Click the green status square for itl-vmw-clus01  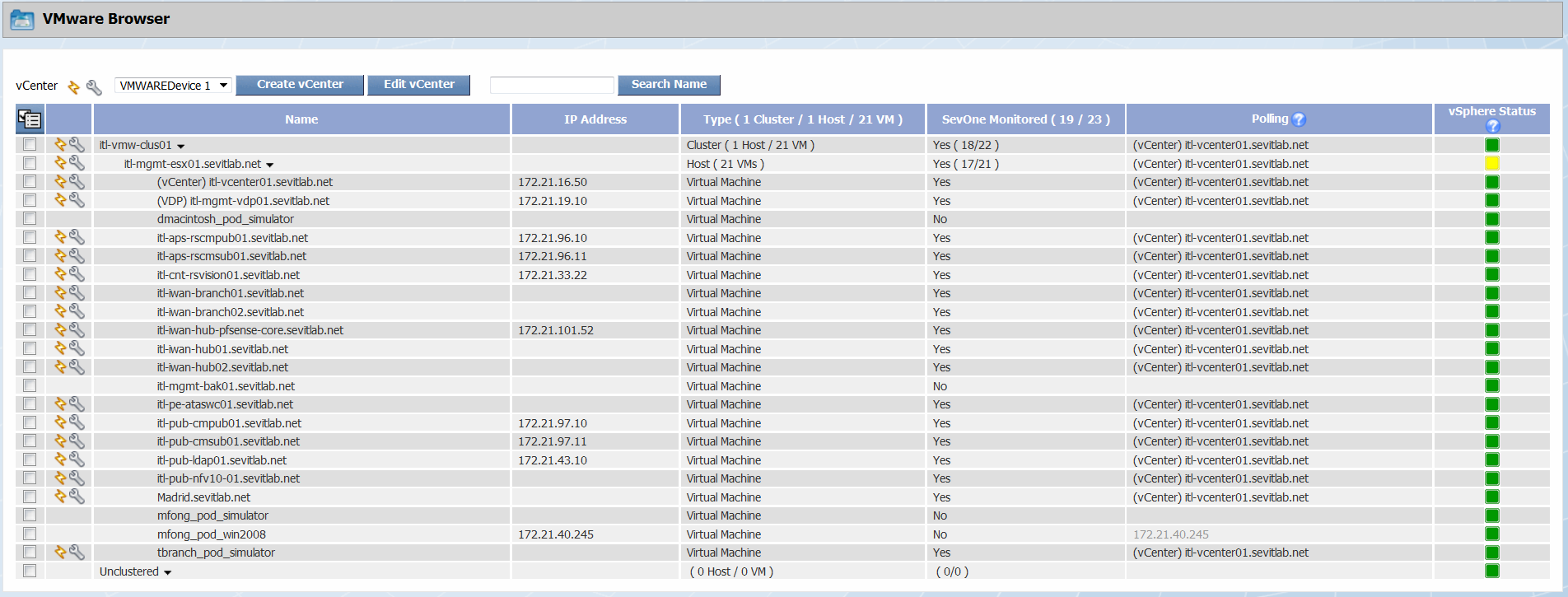(1492, 145)
